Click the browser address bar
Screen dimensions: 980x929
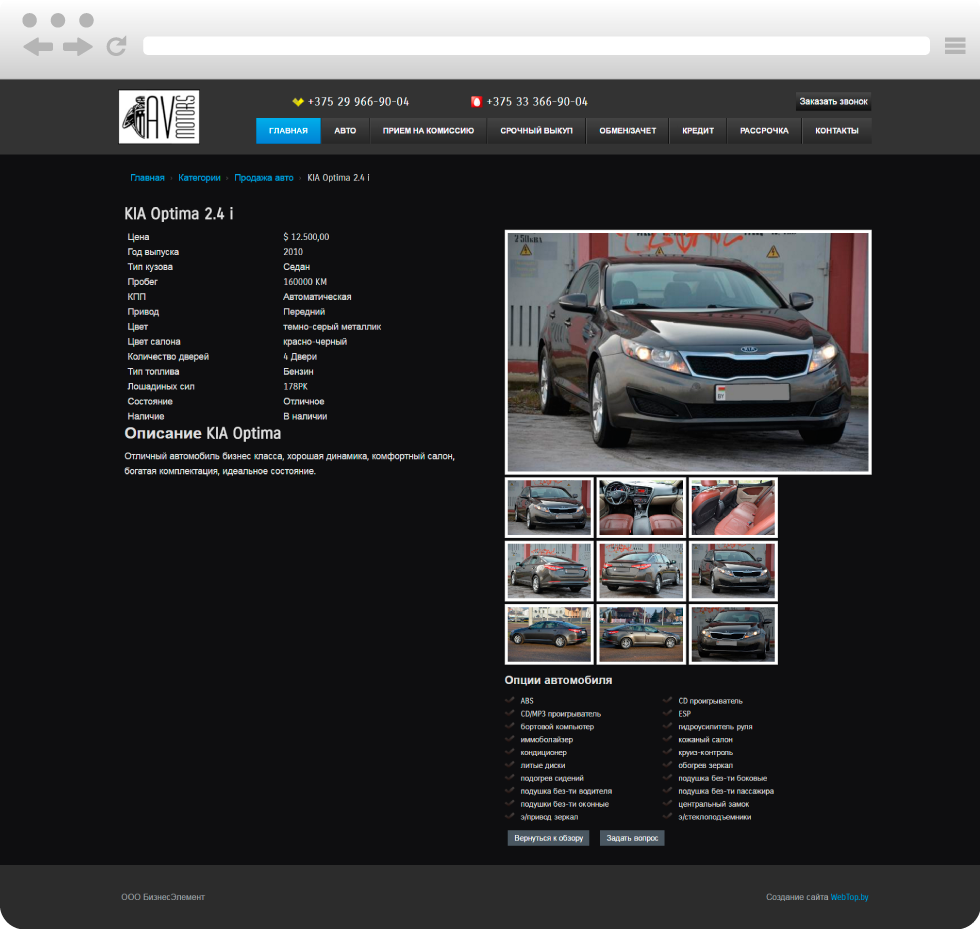pos(536,46)
